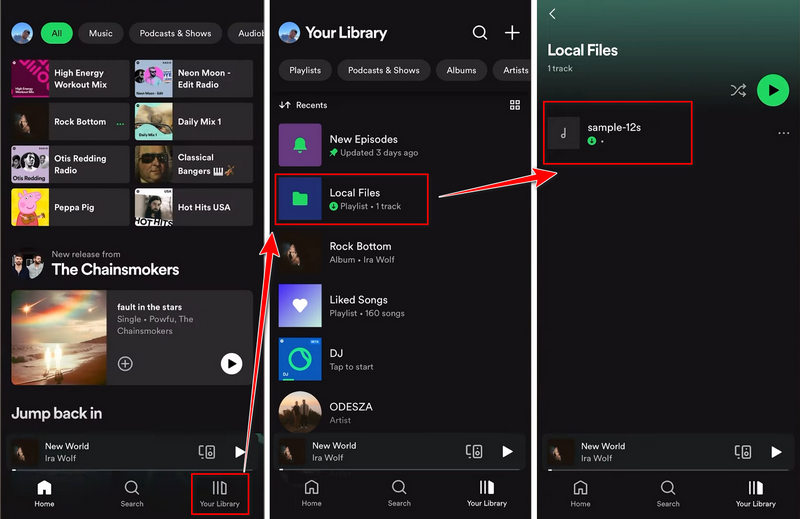Image resolution: width=800 pixels, height=519 pixels.
Task: Open DJ Tap to start
Action: (x=400, y=359)
